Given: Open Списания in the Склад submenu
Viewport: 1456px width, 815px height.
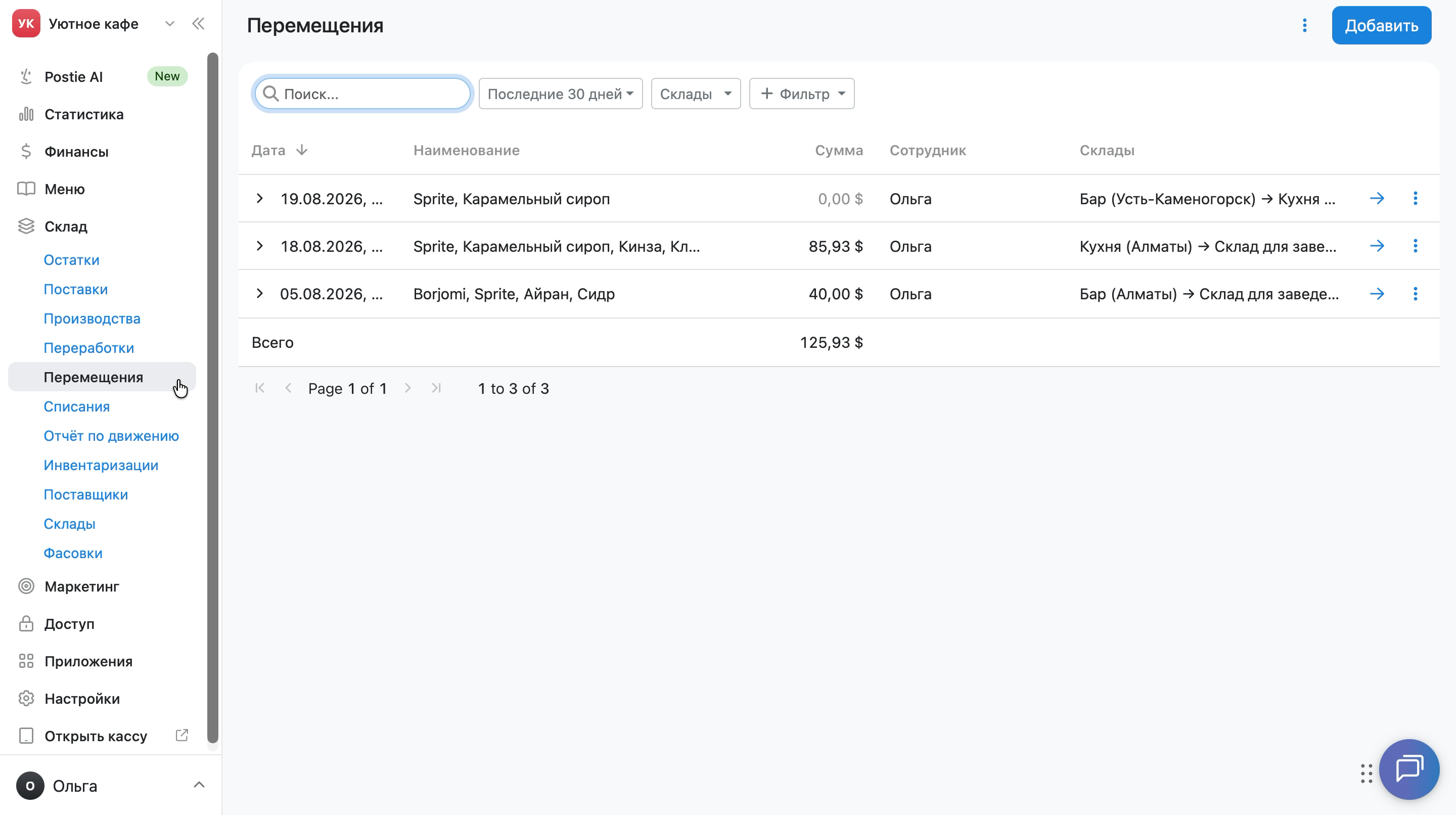Looking at the screenshot, I should (x=77, y=406).
